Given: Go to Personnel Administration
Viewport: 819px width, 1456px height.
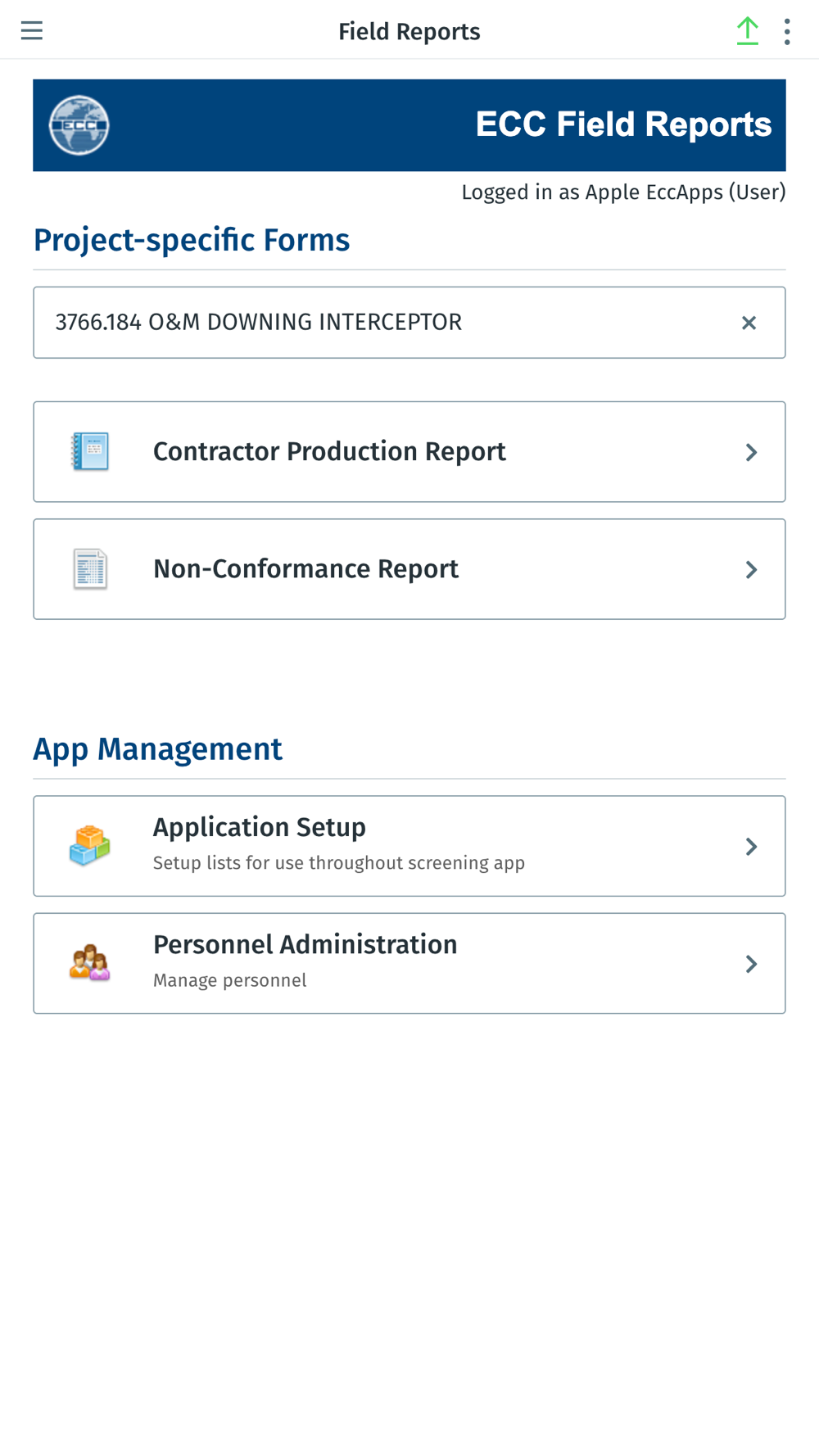Looking at the screenshot, I should [305, 945].
